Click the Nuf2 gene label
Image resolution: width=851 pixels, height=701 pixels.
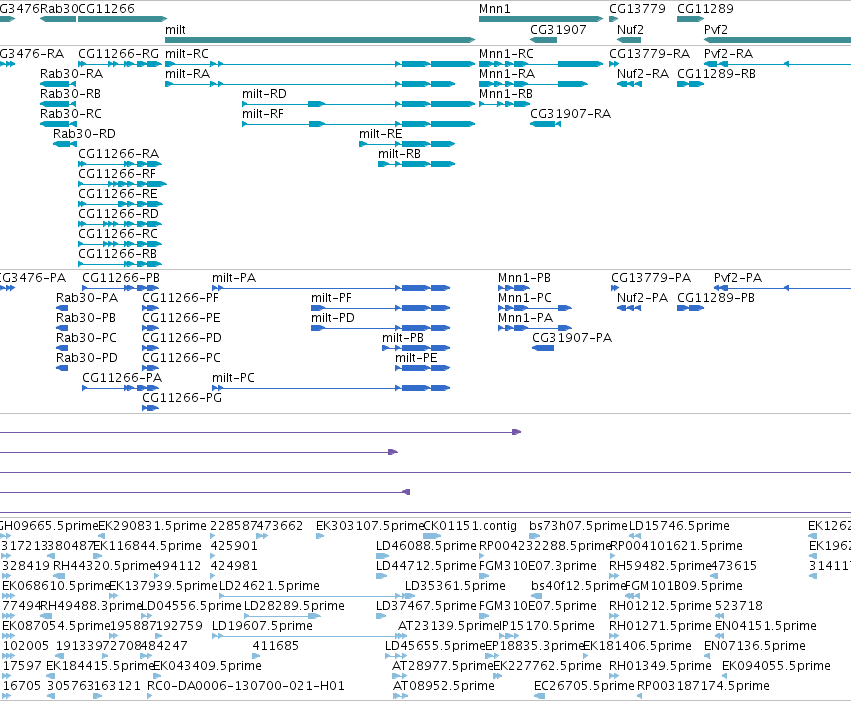pyautogui.click(x=630, y=30)
